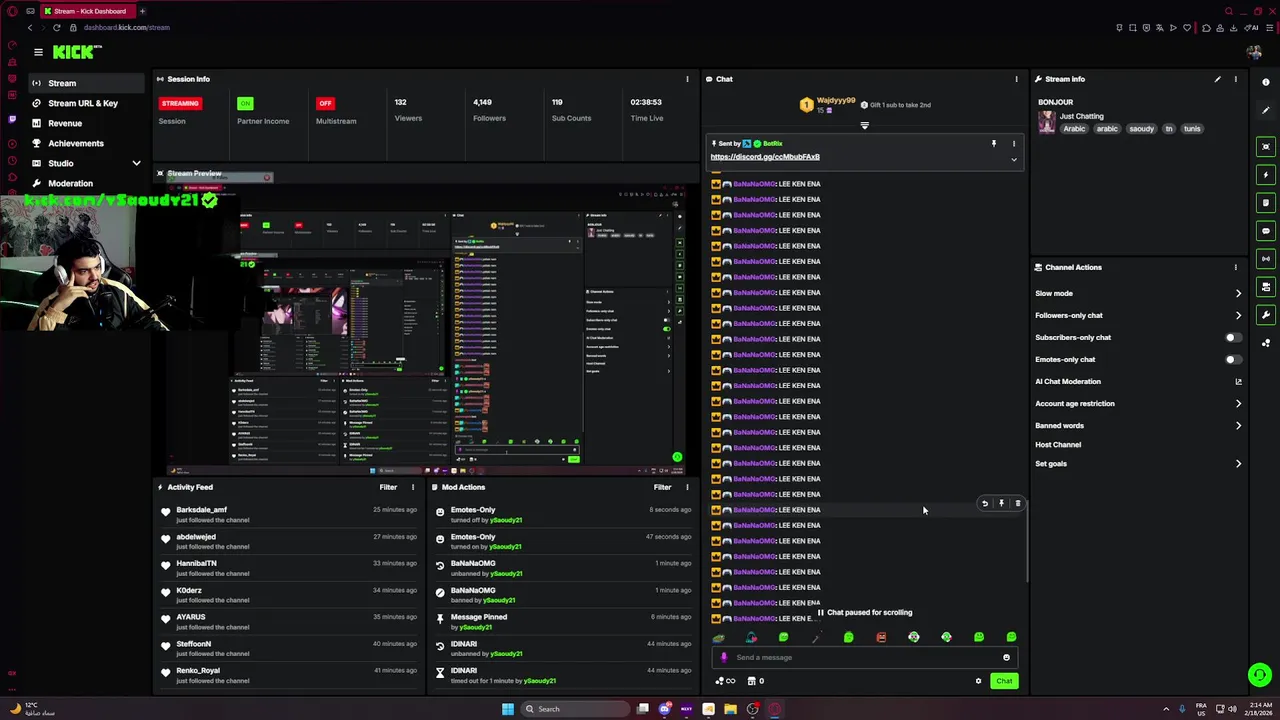Go to the Revenue page

point(65,123)
